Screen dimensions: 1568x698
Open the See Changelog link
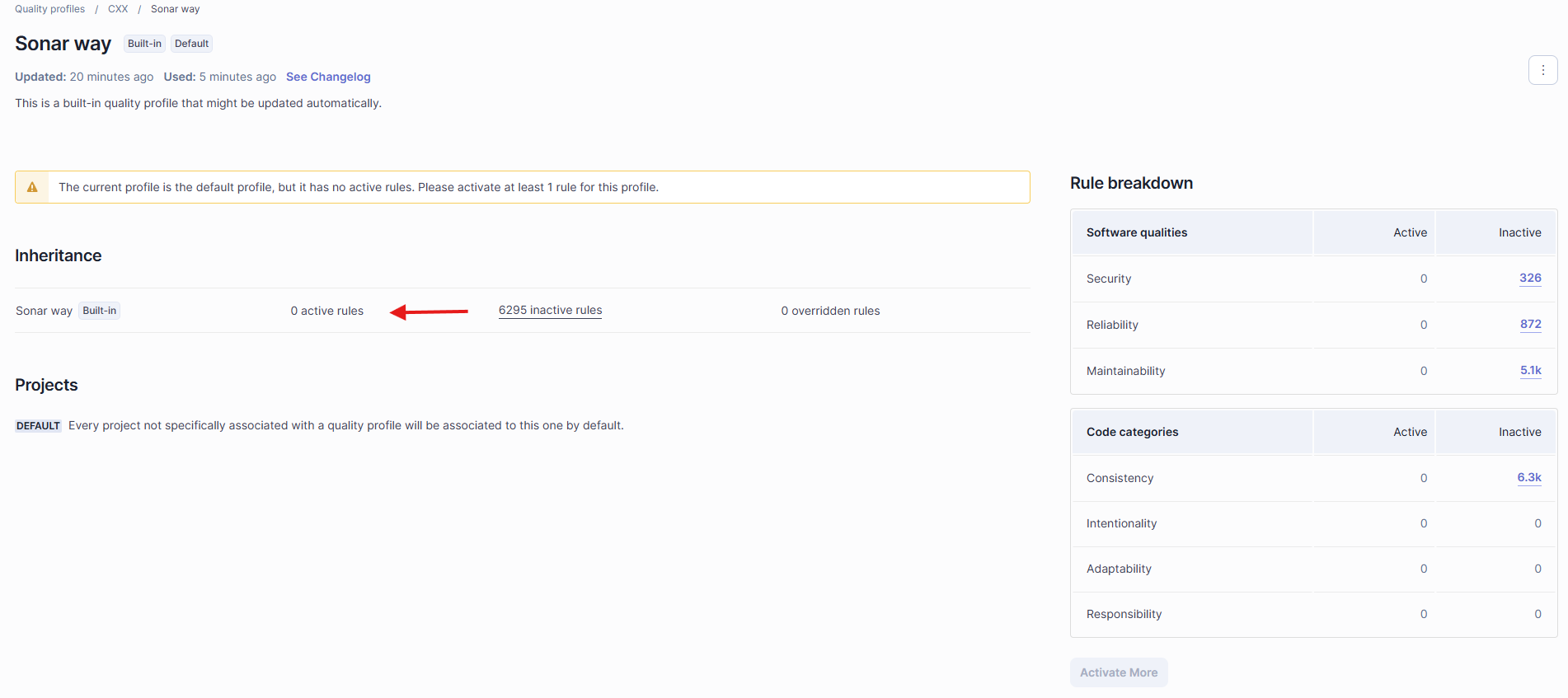pos(328,77)
